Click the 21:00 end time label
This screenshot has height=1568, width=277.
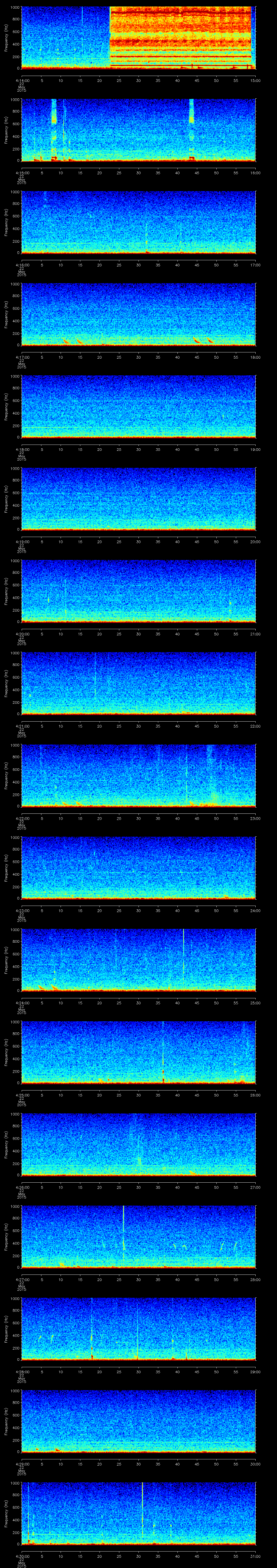coord(255,634)
